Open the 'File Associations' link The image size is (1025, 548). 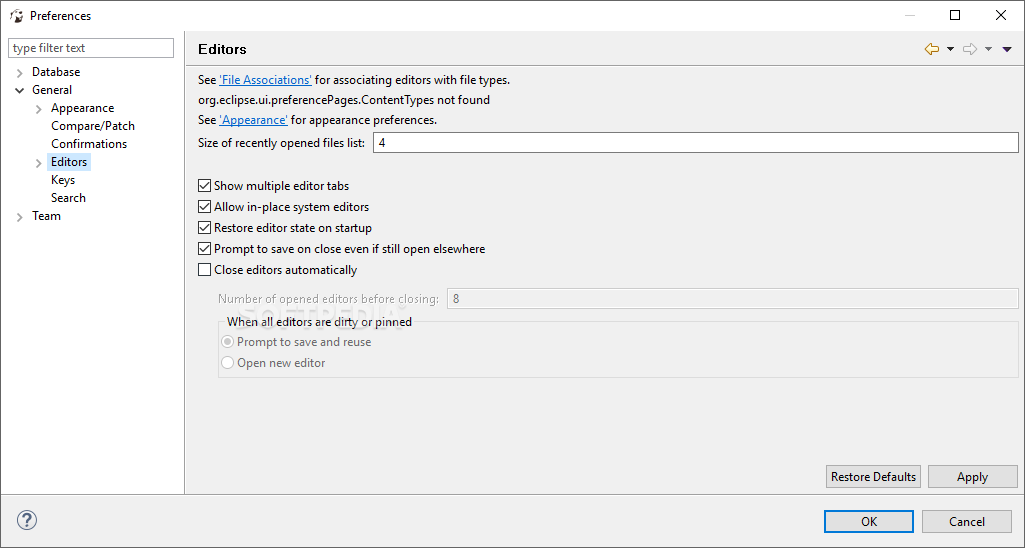(265, 80)
